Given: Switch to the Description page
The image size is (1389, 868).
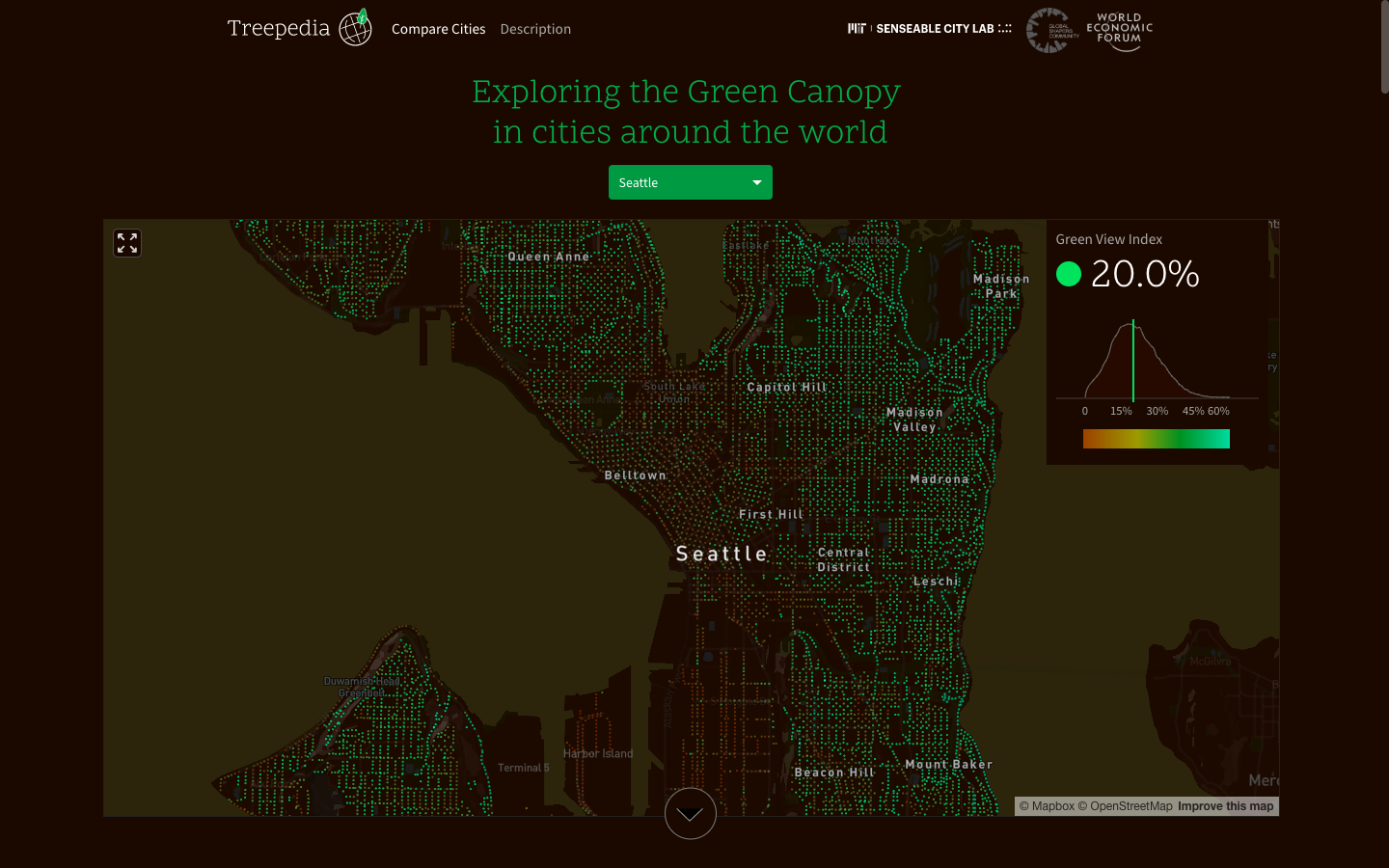Looking at the screenshot, I should (535, 29).
